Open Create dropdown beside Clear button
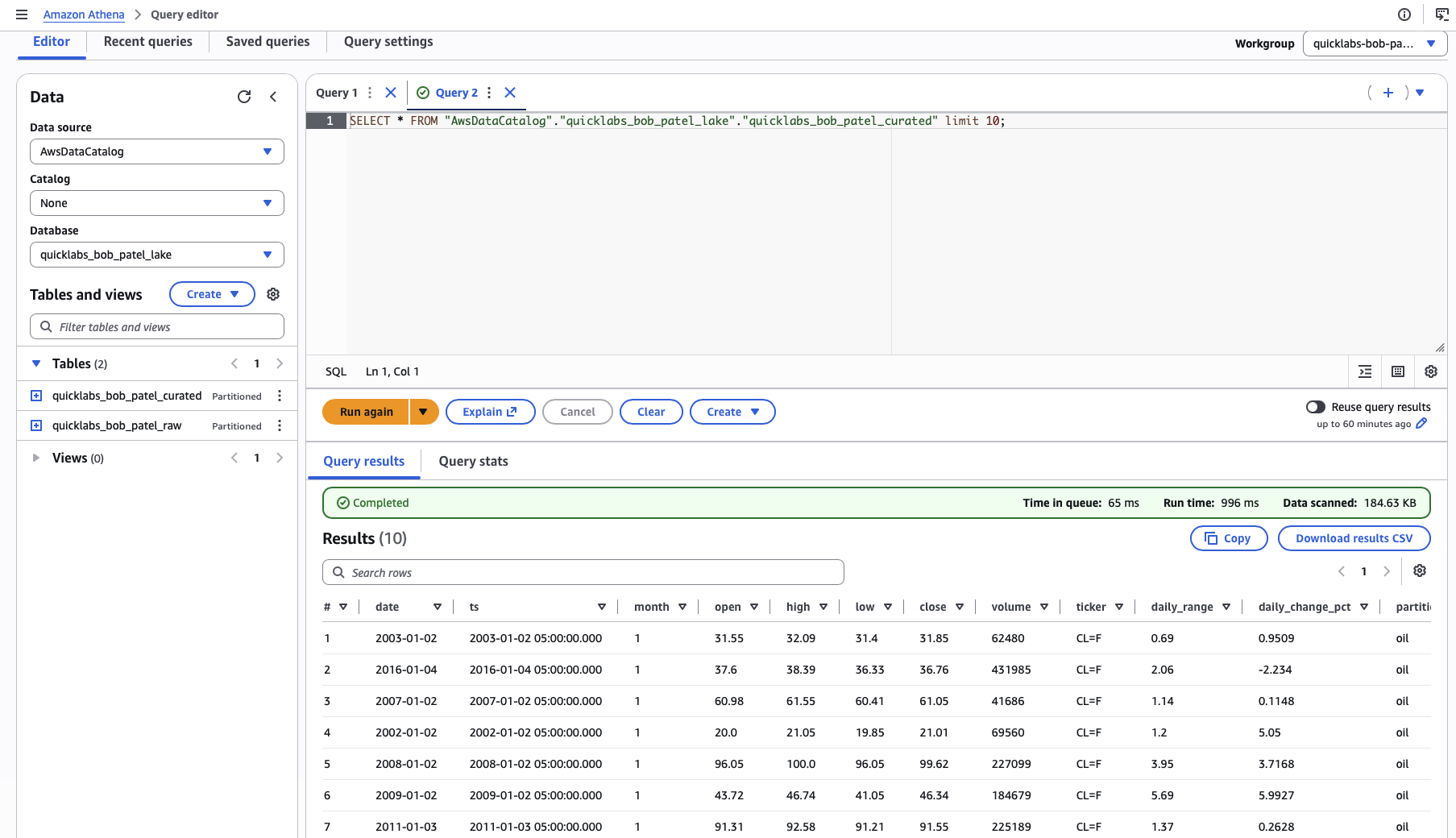Image resolution: width=1456 pixels, height=838 pixels. point(732,412)
